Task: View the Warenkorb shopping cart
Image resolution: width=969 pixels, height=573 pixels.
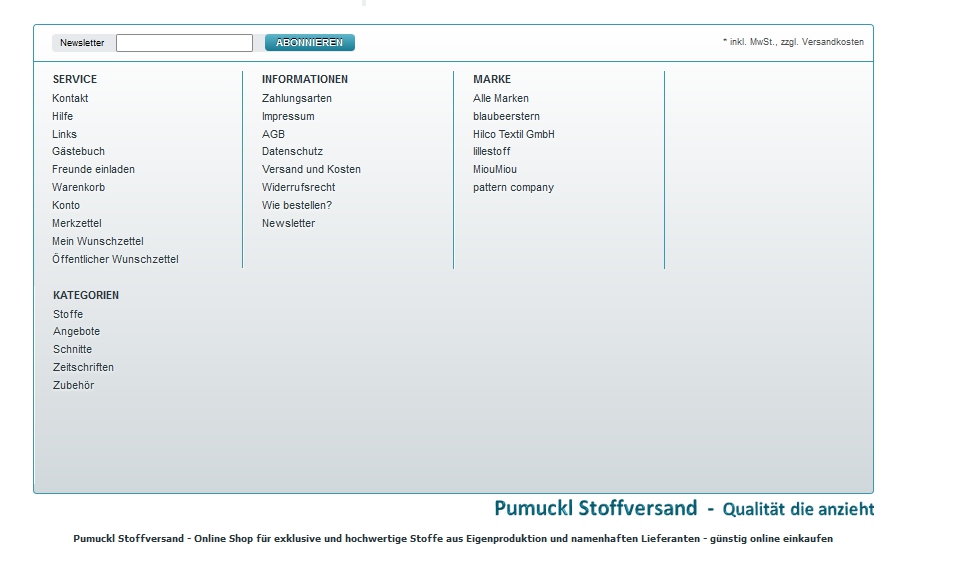Action: pos(78,188)
